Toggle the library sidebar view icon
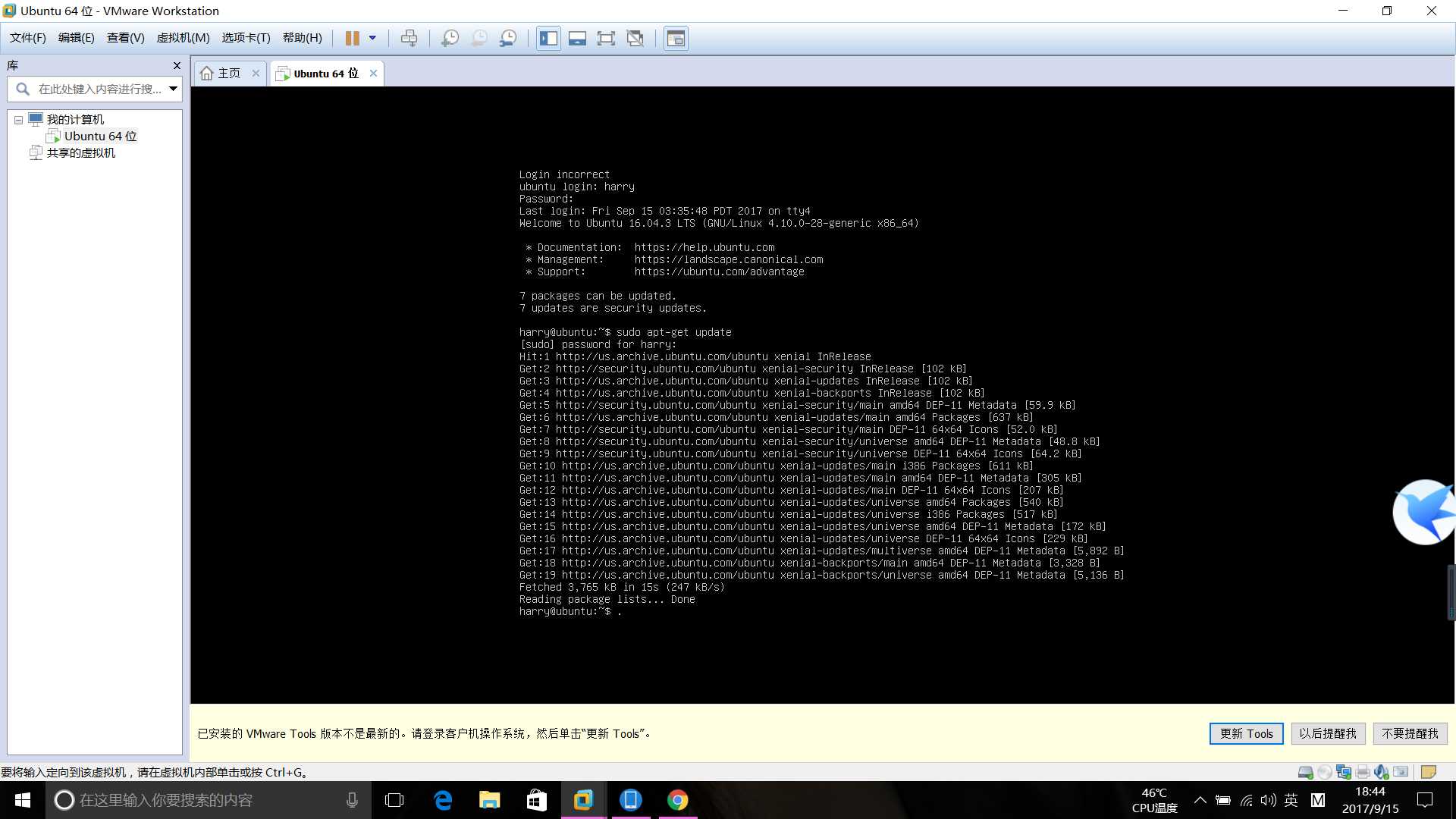The width and height of the screenshot is (1456, 819). pyautogui.click(x=548, y=38)
